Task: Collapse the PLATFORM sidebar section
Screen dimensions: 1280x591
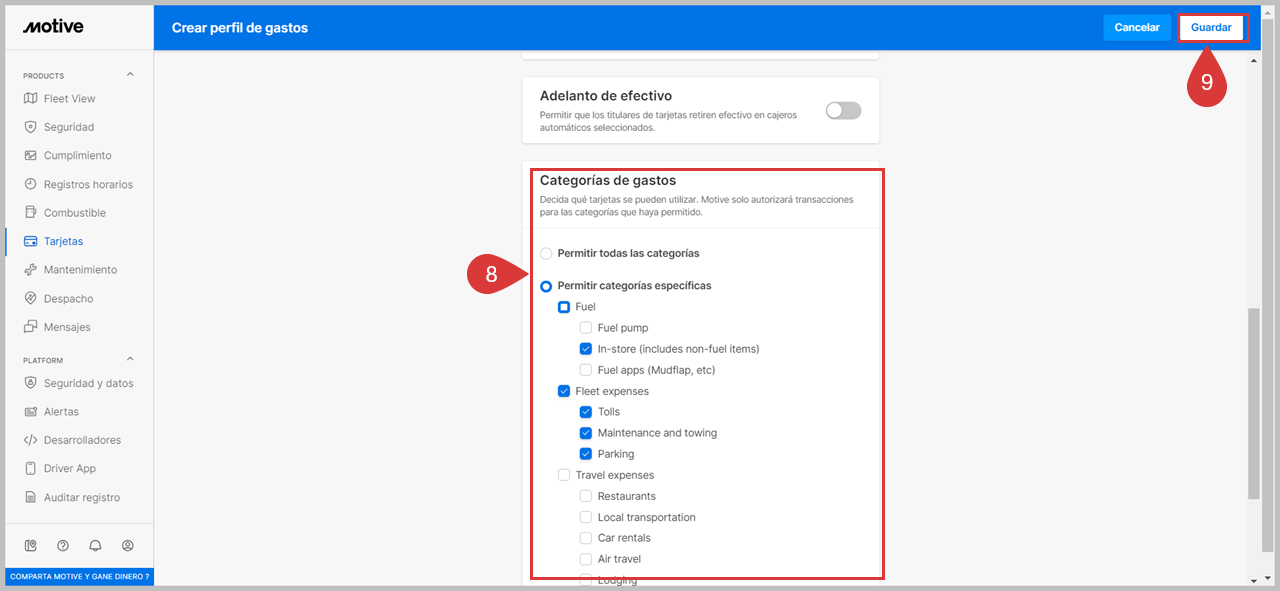Action: click(x=129, y=360)
